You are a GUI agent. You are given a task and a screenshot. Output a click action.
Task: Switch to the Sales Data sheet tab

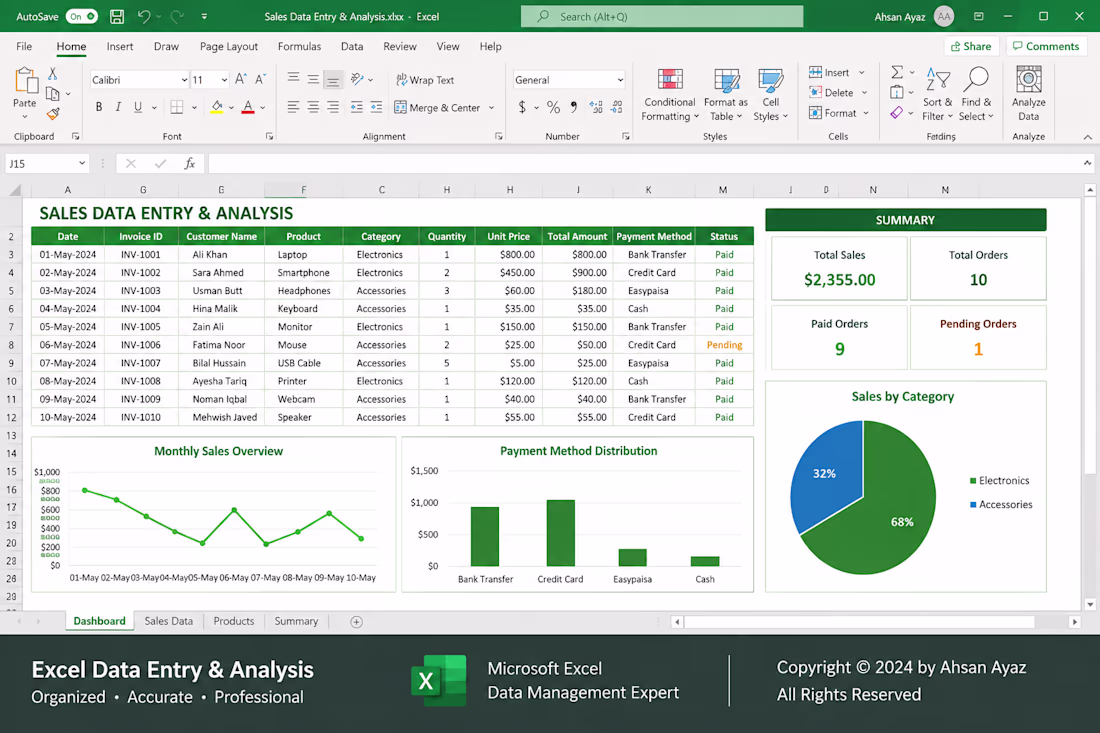pos(168,621)
